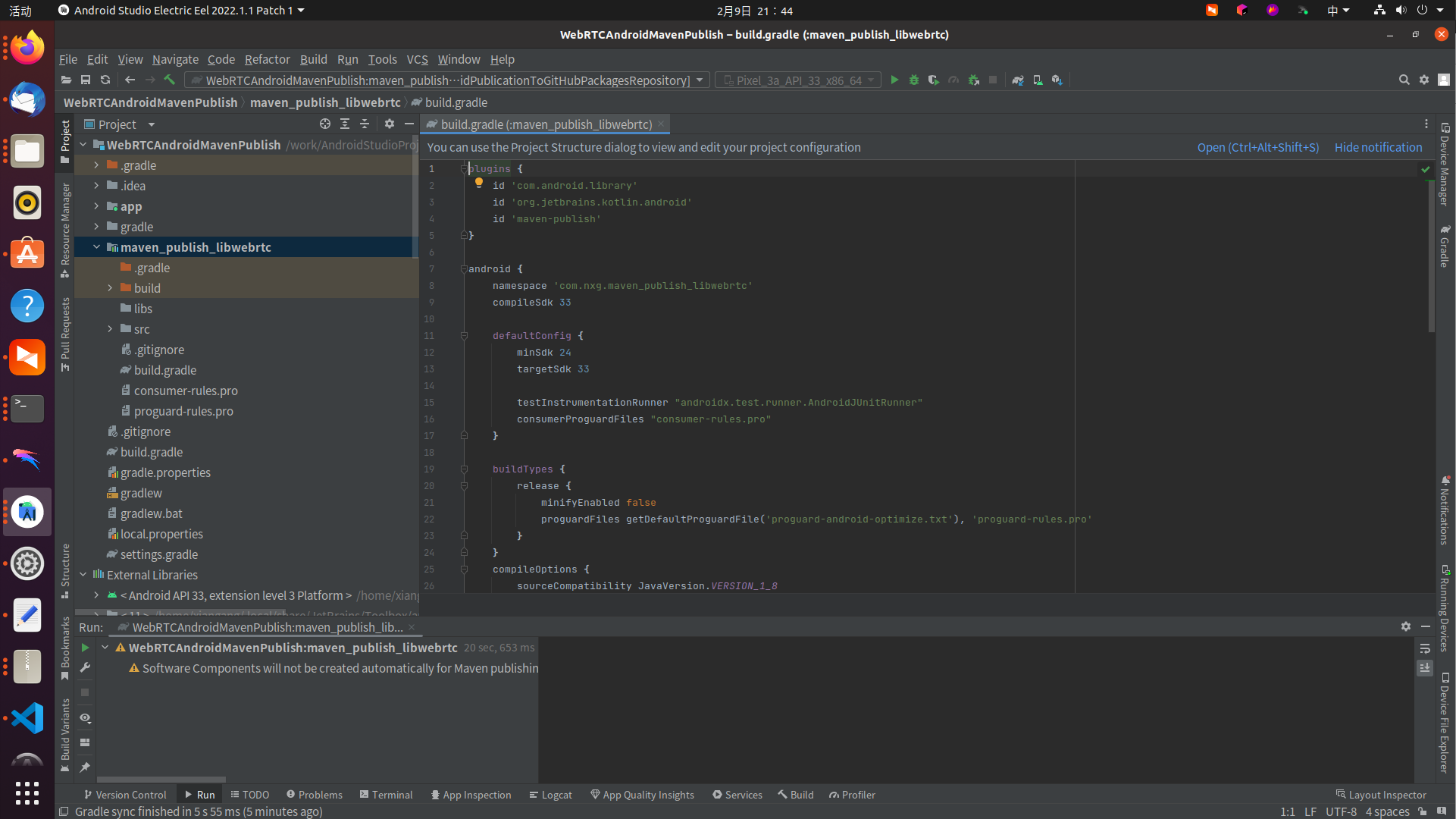Attach debugger to Android process icon
The height and width of the screenshot is (819, 1456).
point(974,80)
